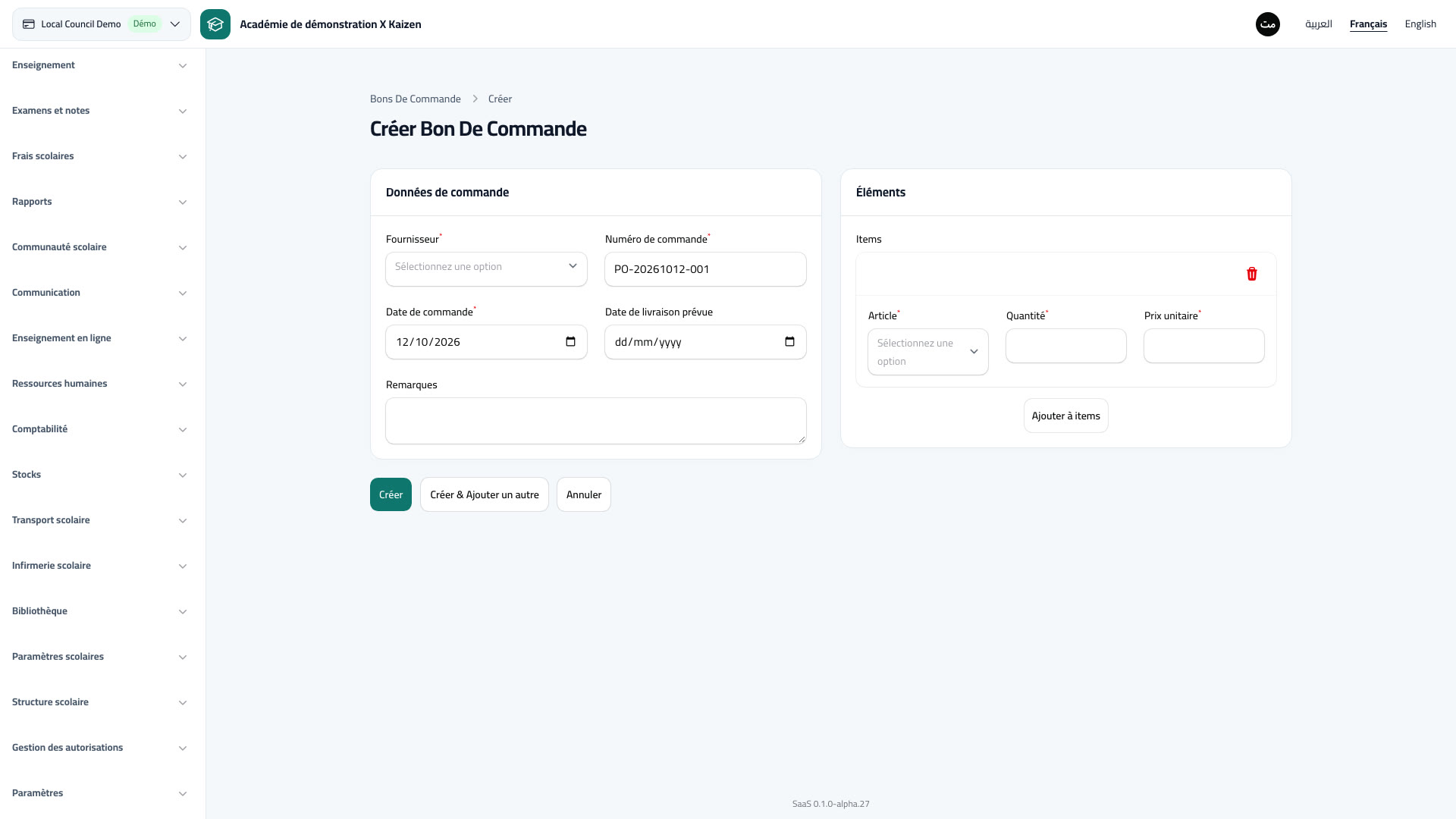This screenshot has height=819, width=1456.
Task: Open calendar picker for Date de commande
Action: click(x=571, y=342)
